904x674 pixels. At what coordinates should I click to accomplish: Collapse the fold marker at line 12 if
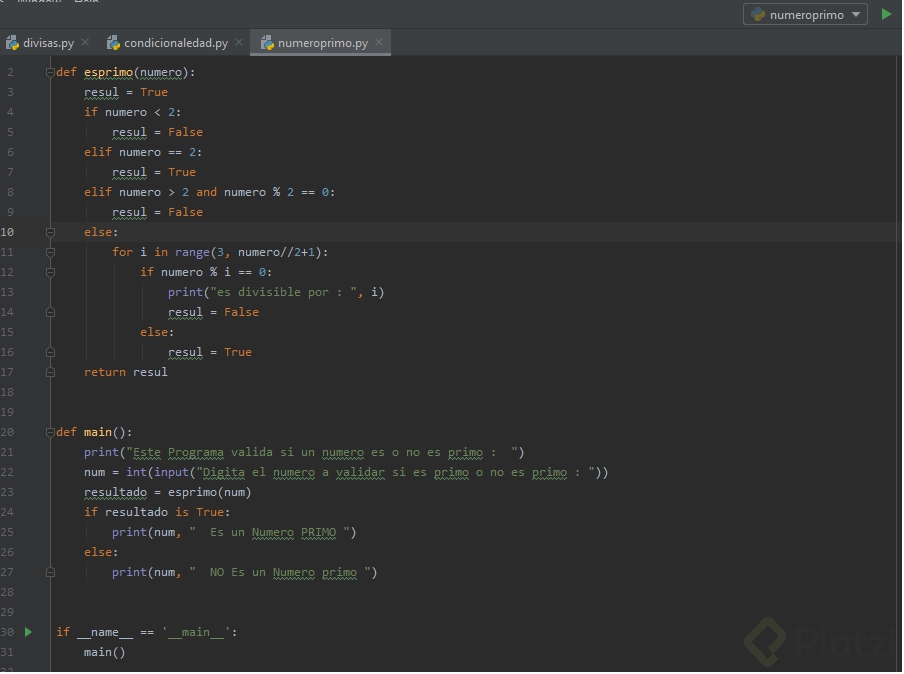50,272
